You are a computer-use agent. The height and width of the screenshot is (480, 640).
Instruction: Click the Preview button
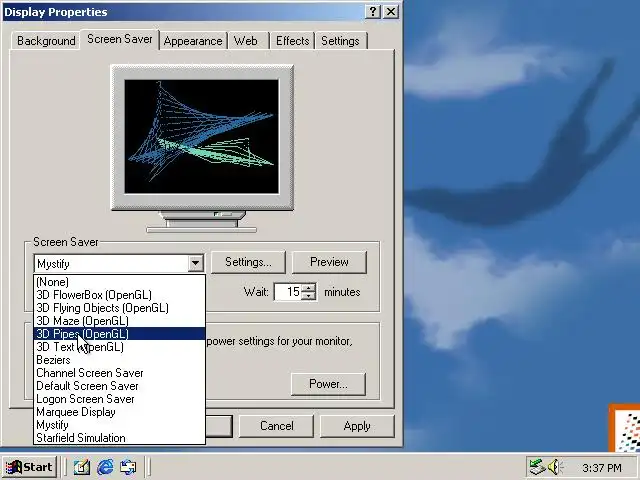(329, 262)
